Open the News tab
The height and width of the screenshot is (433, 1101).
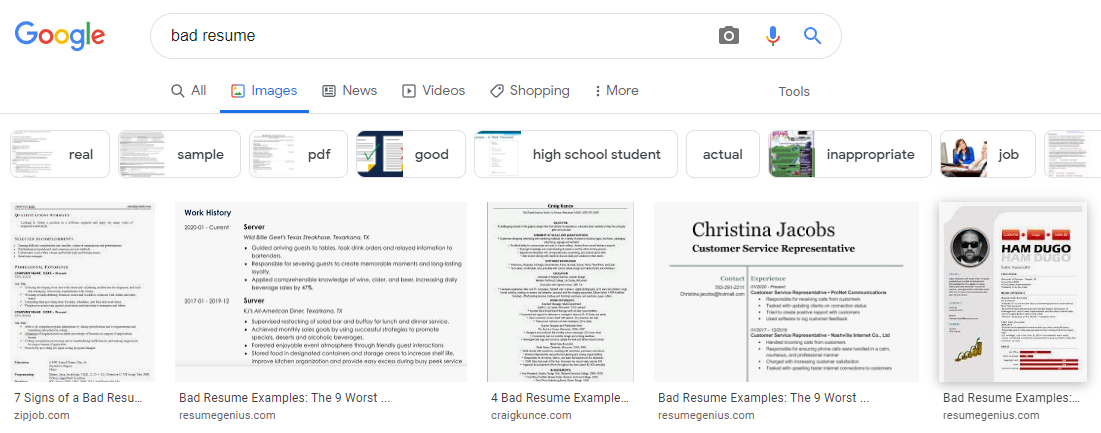(x=349, y=91)
